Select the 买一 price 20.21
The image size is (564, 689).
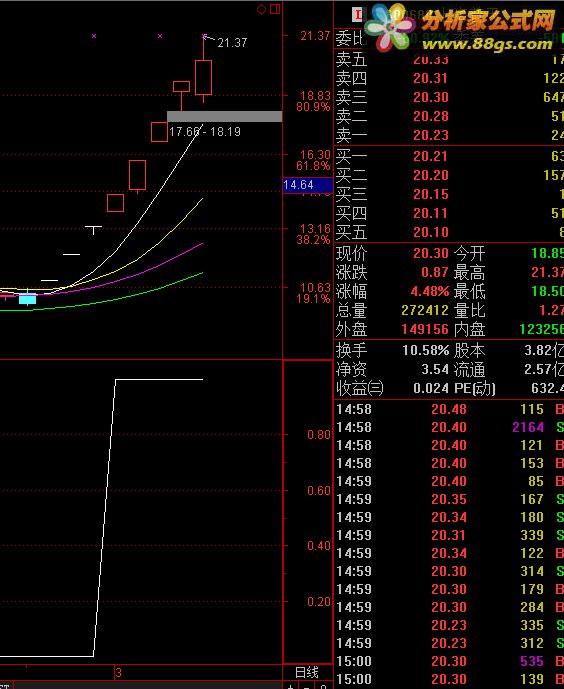pos(430,156)
